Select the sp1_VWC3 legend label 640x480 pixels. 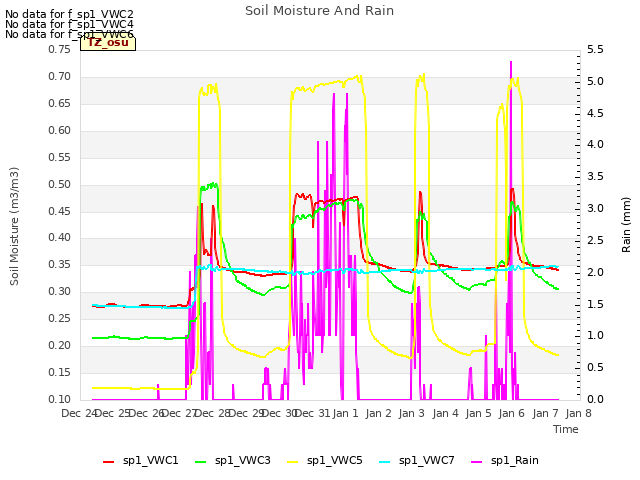(242, 460)
